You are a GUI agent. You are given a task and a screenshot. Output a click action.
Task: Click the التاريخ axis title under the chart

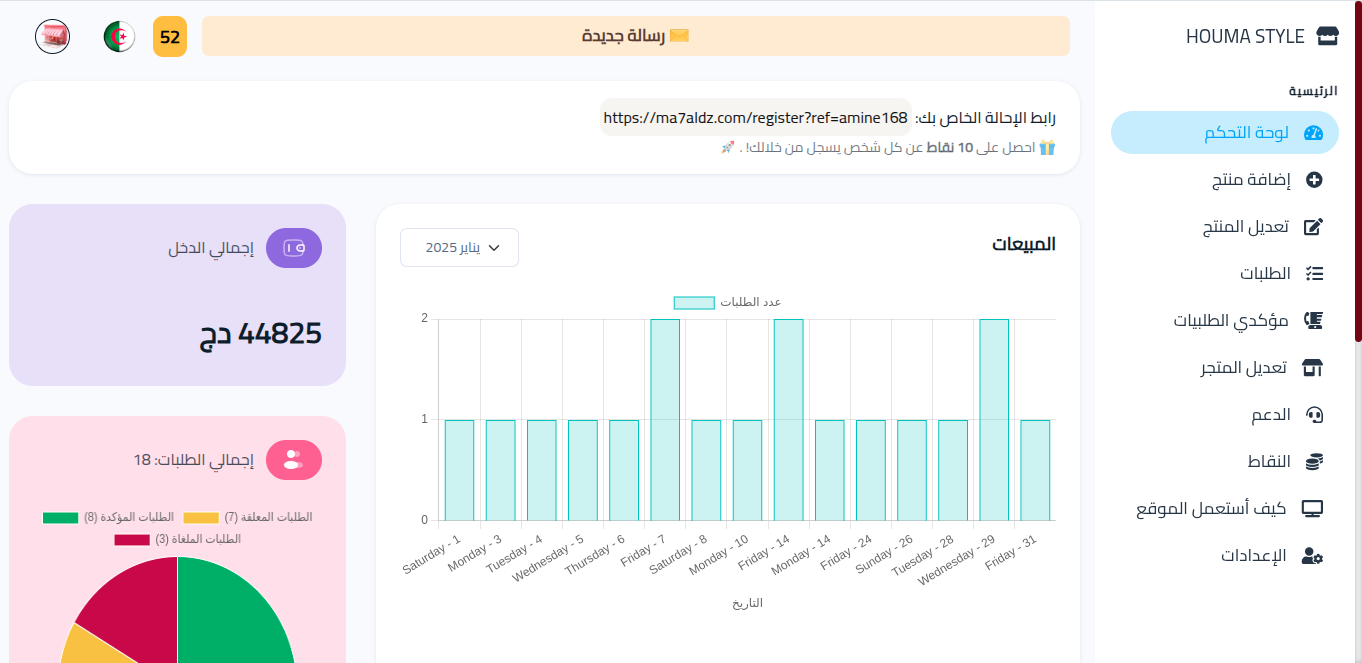tap(747, 603)
